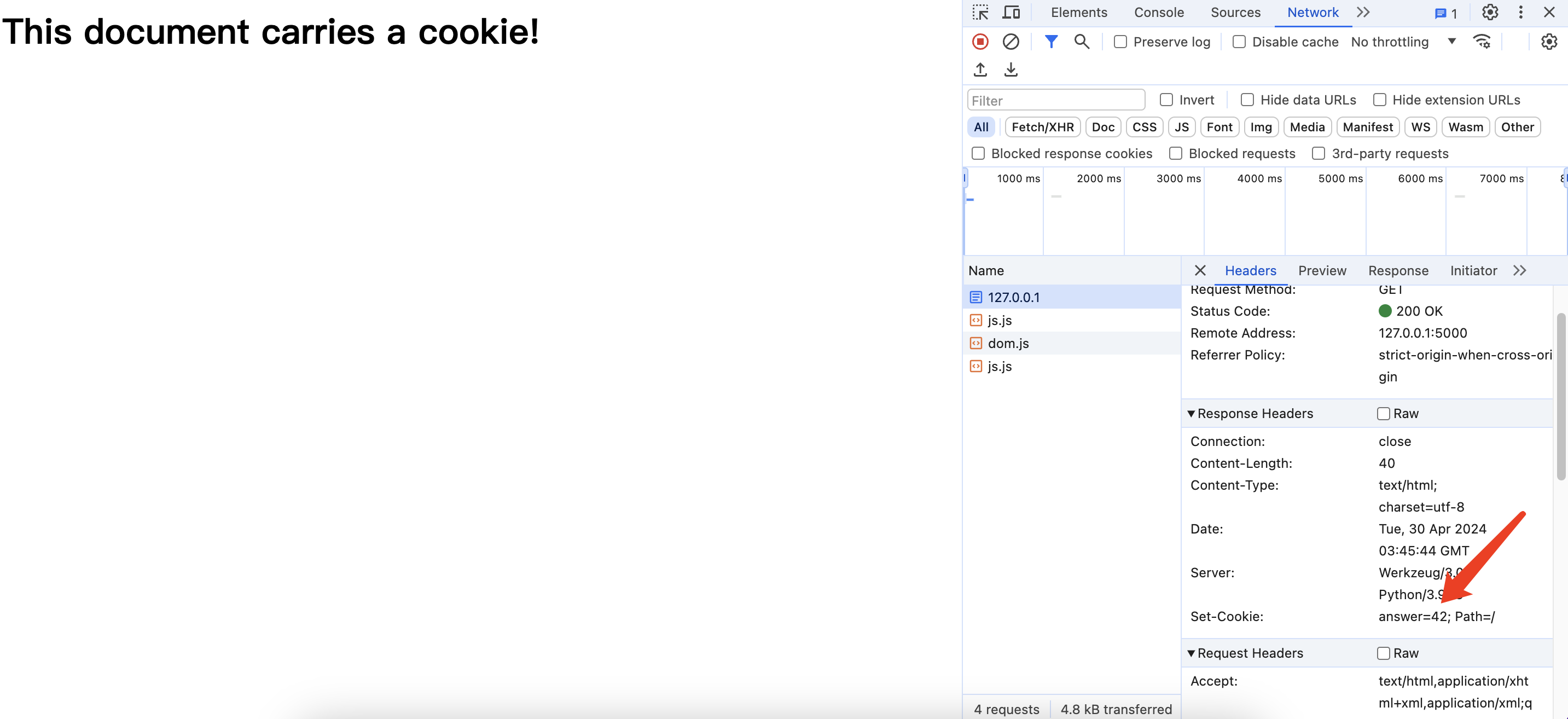The image size is (1568, 719).
Task: Toggle the Preserve log checkbox
Action: coord(1120,41)
